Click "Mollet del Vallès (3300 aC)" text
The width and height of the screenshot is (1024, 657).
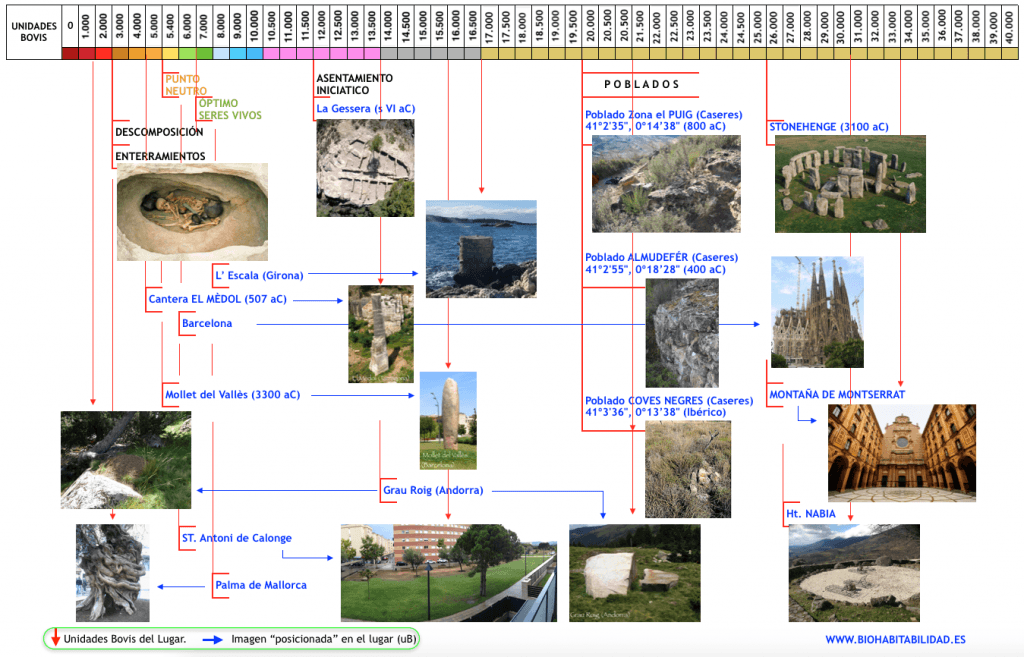click(232, 394)
